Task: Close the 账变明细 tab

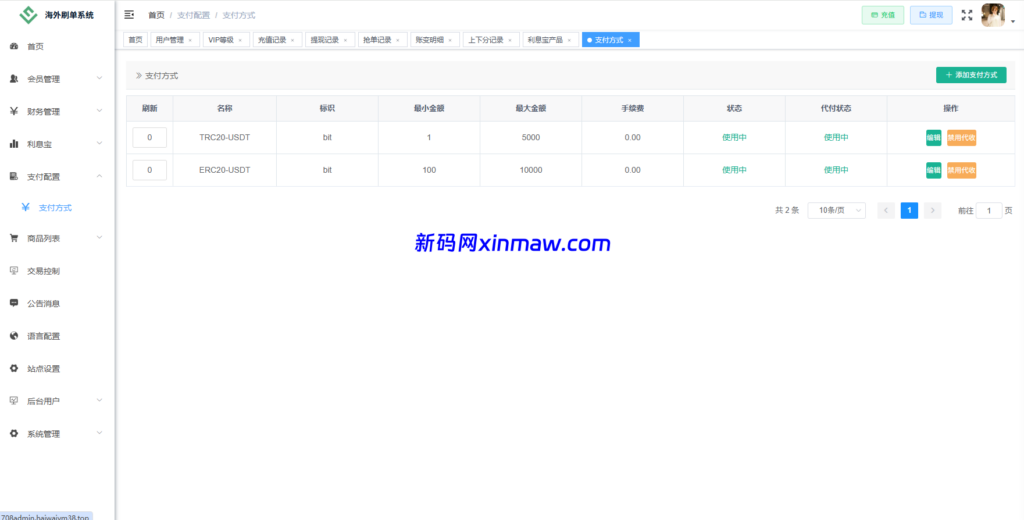Action: (x=449, y=41)
